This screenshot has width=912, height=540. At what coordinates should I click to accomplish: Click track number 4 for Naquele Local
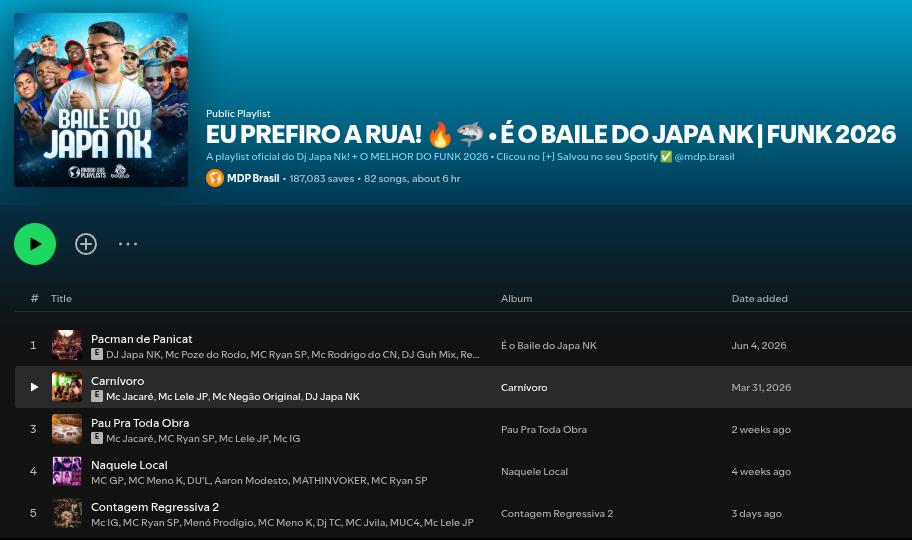coord(33,471)
